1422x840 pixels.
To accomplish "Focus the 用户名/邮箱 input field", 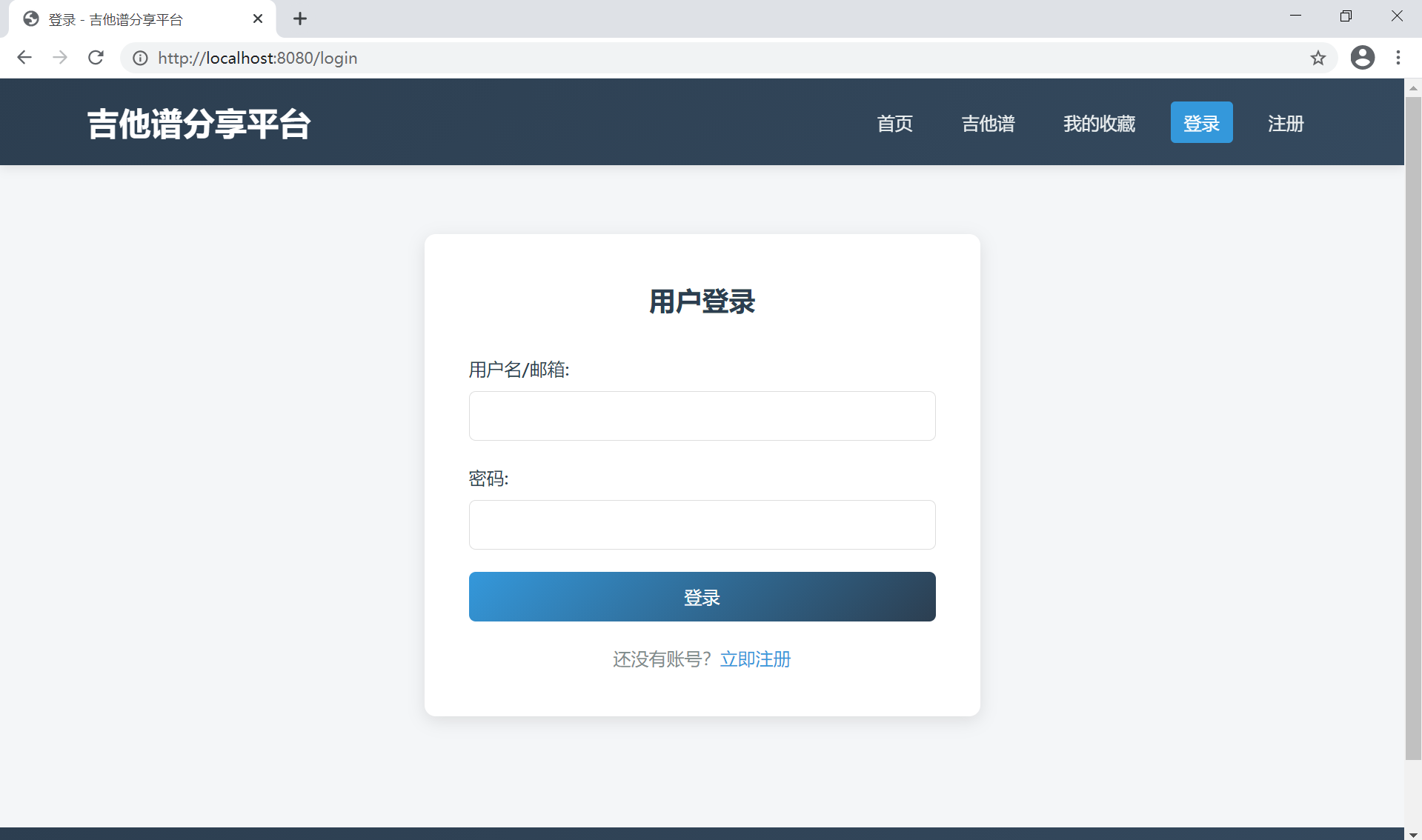I will pos(702,416).
